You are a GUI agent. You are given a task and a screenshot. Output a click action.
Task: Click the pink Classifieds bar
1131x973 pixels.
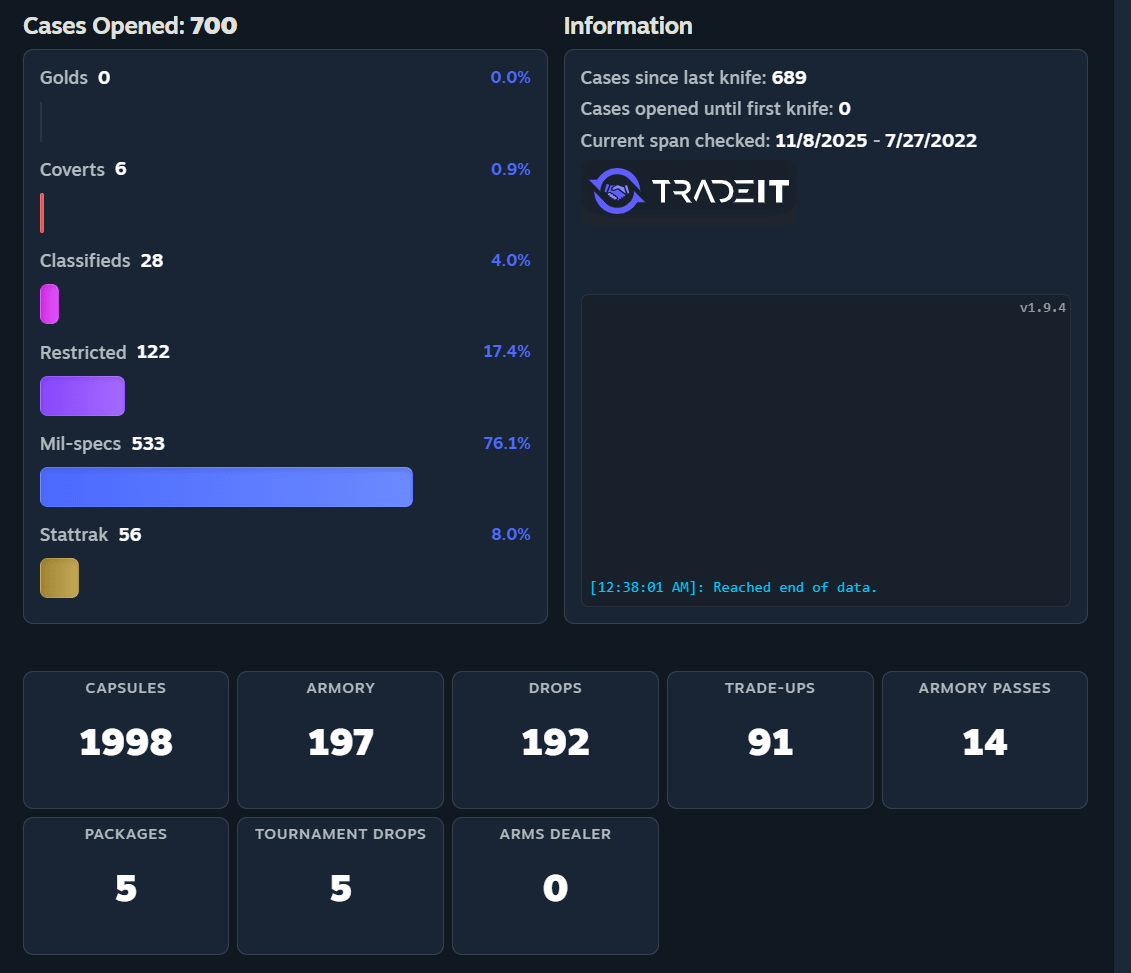coord(49,304)
